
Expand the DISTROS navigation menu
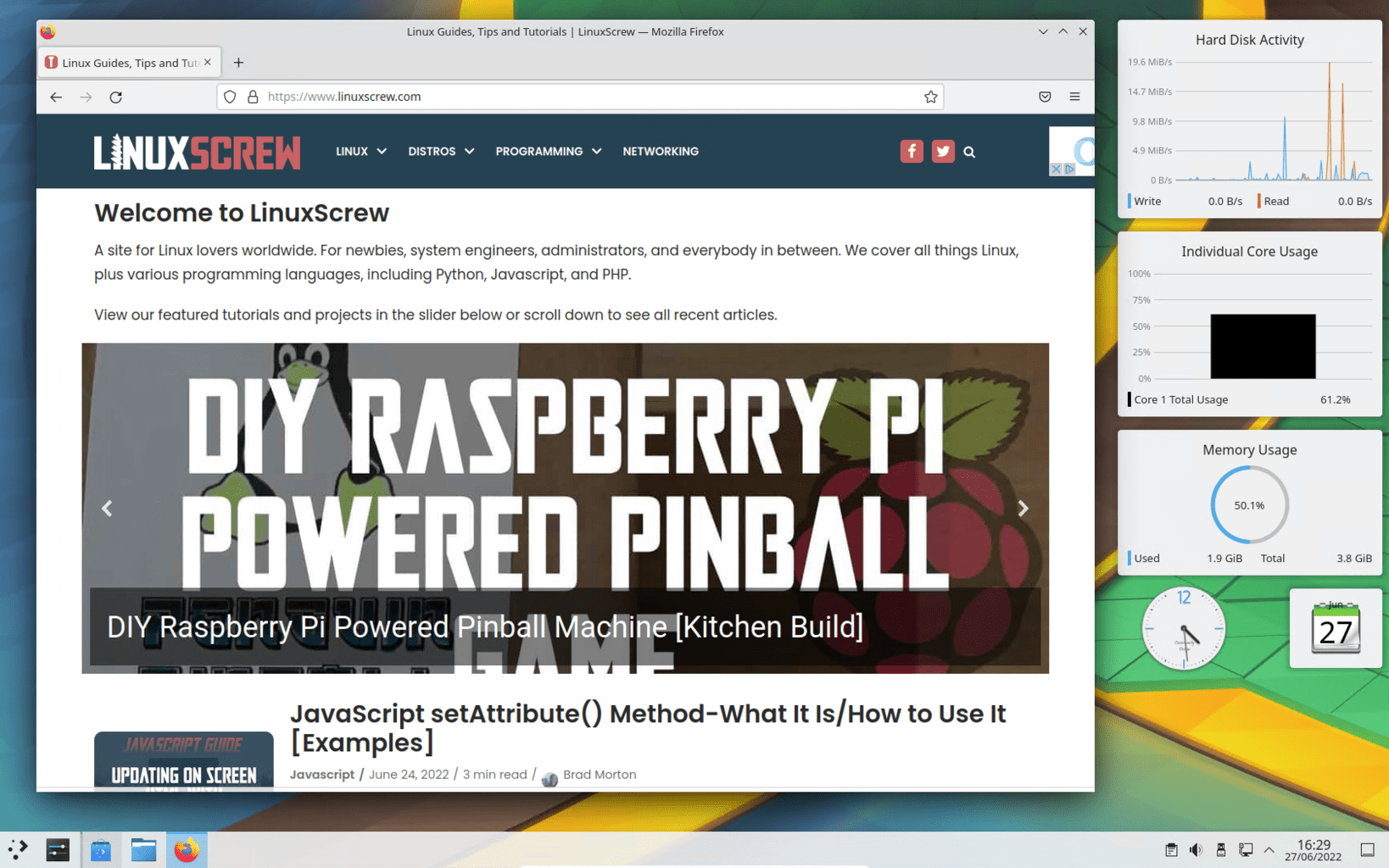tap(441, 152)
